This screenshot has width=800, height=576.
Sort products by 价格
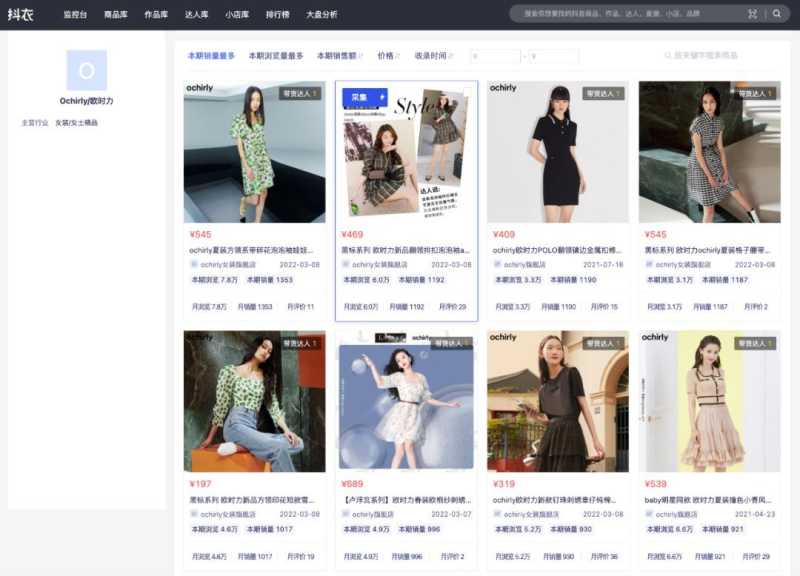[388, 56]
